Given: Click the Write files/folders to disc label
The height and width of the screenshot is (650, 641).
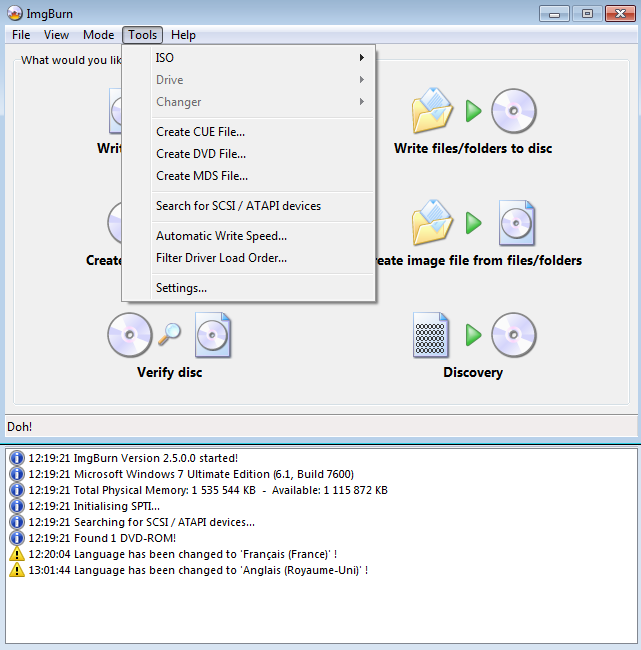Looking at the screenshot, I should click(473, 148).
